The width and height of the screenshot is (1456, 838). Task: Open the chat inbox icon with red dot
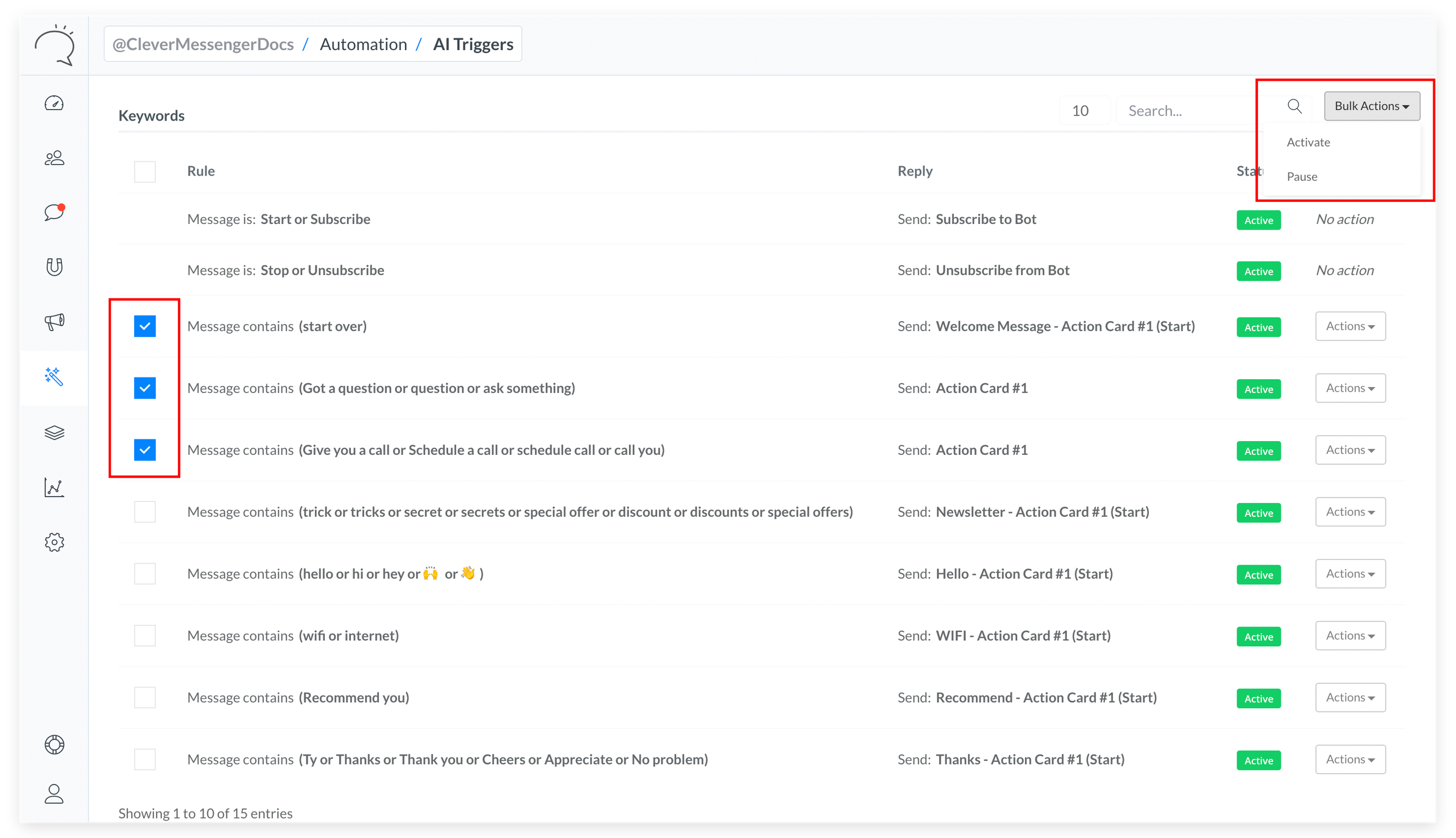coord(54,213)
